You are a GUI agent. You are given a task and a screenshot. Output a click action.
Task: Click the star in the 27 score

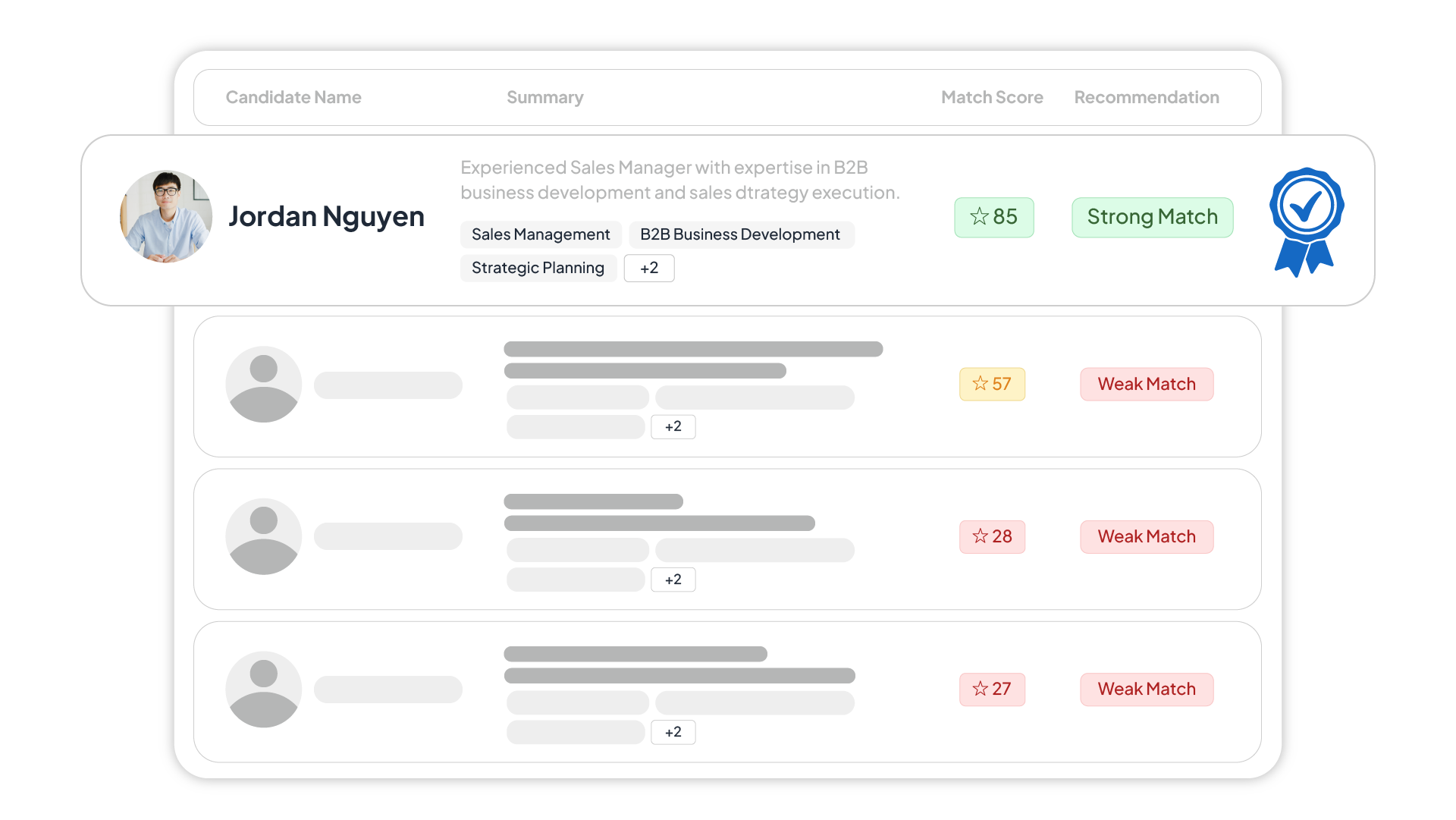click(x=981, y=689)
